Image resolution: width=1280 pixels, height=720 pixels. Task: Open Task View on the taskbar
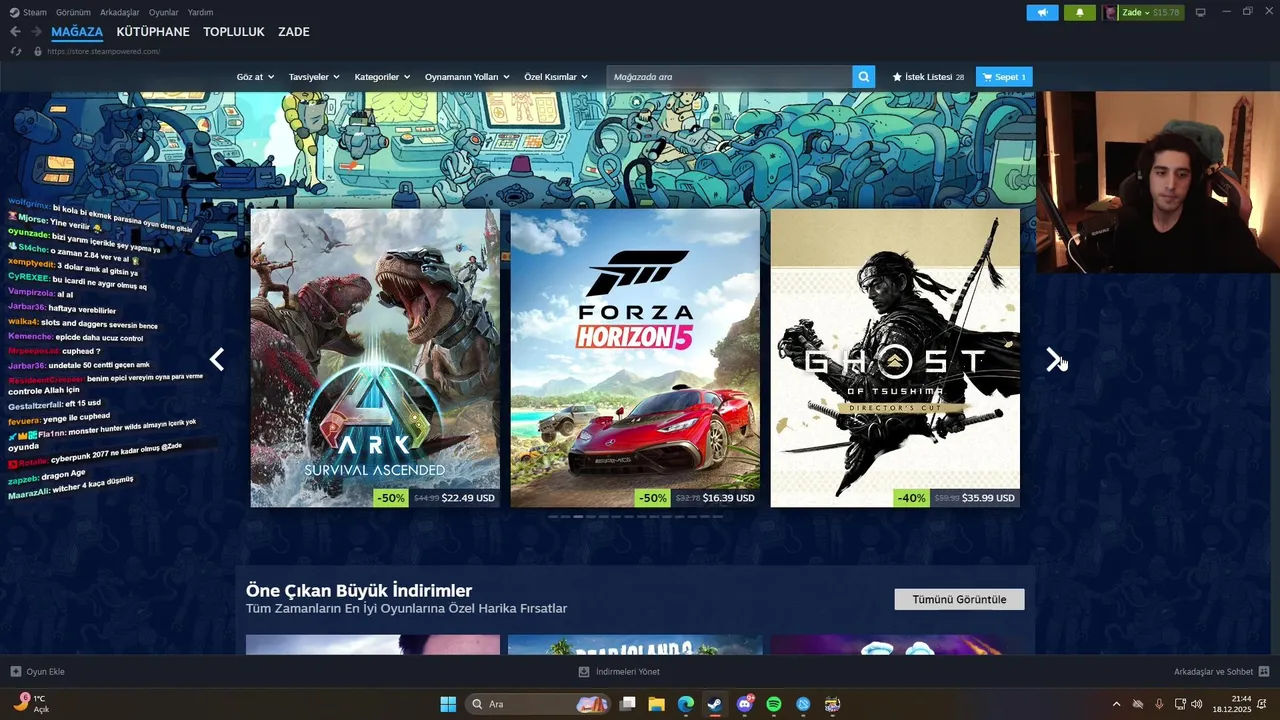tap(628, 704)
